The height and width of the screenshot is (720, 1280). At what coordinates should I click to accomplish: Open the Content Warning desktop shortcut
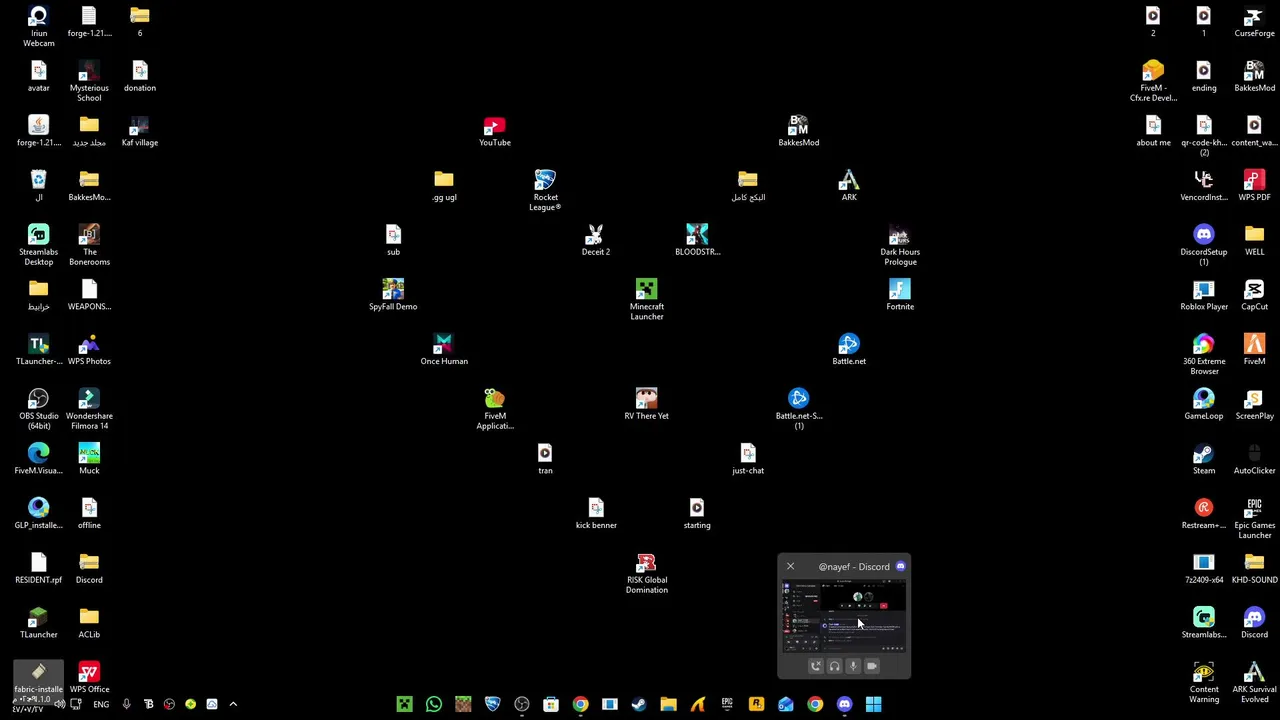tap(1203, 682)
